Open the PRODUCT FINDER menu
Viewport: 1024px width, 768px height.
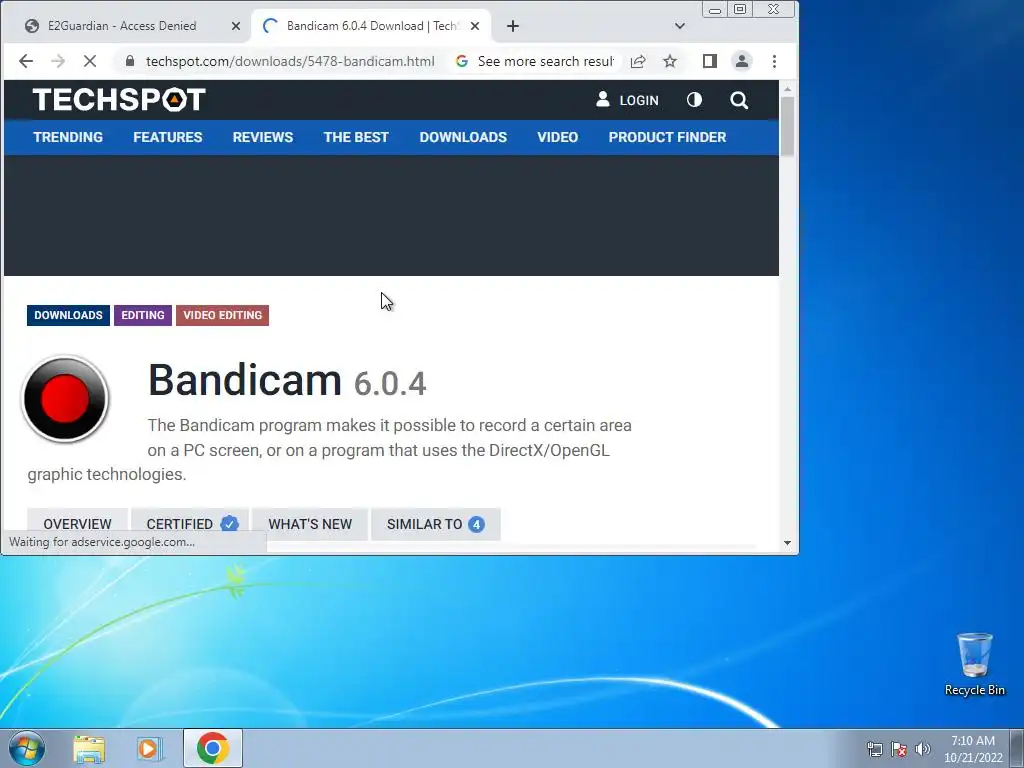point(667,137)
